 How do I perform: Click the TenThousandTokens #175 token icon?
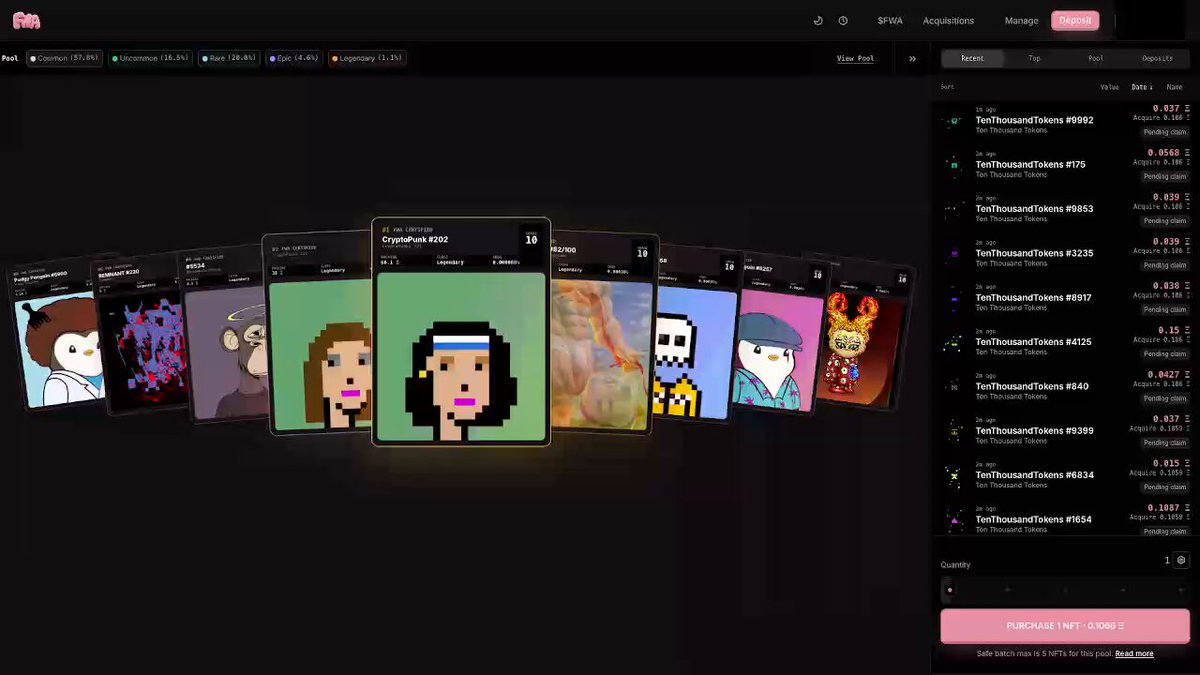[x=954, y=165]
